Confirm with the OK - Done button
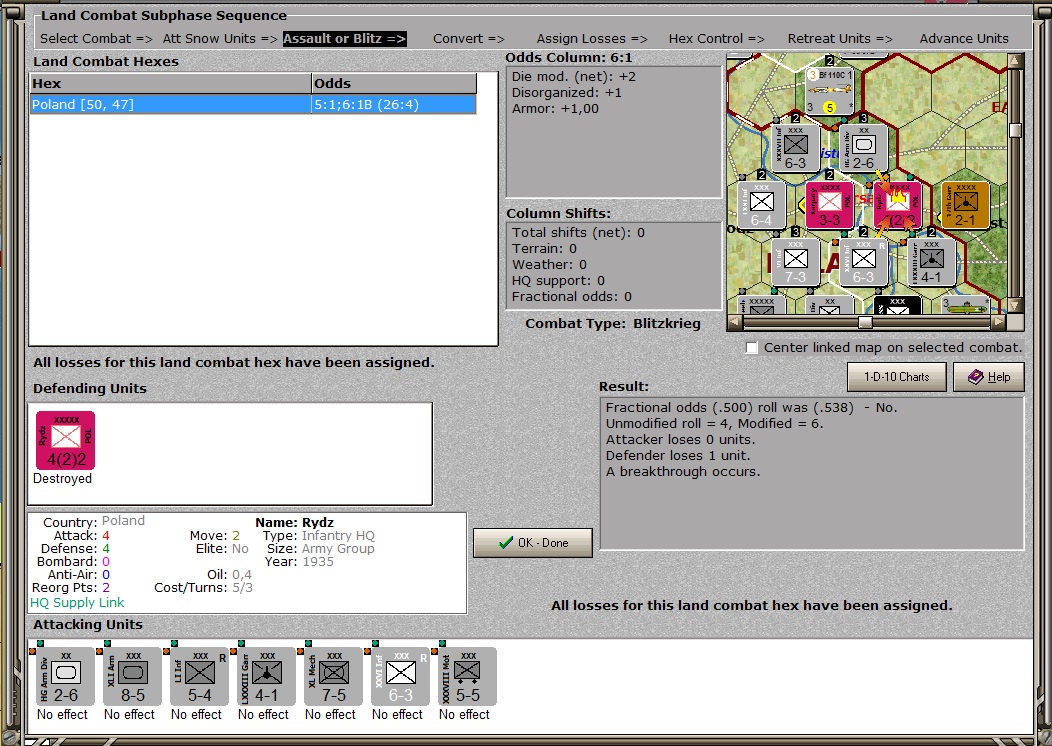Screen dimensions: 1052x746 533,543
